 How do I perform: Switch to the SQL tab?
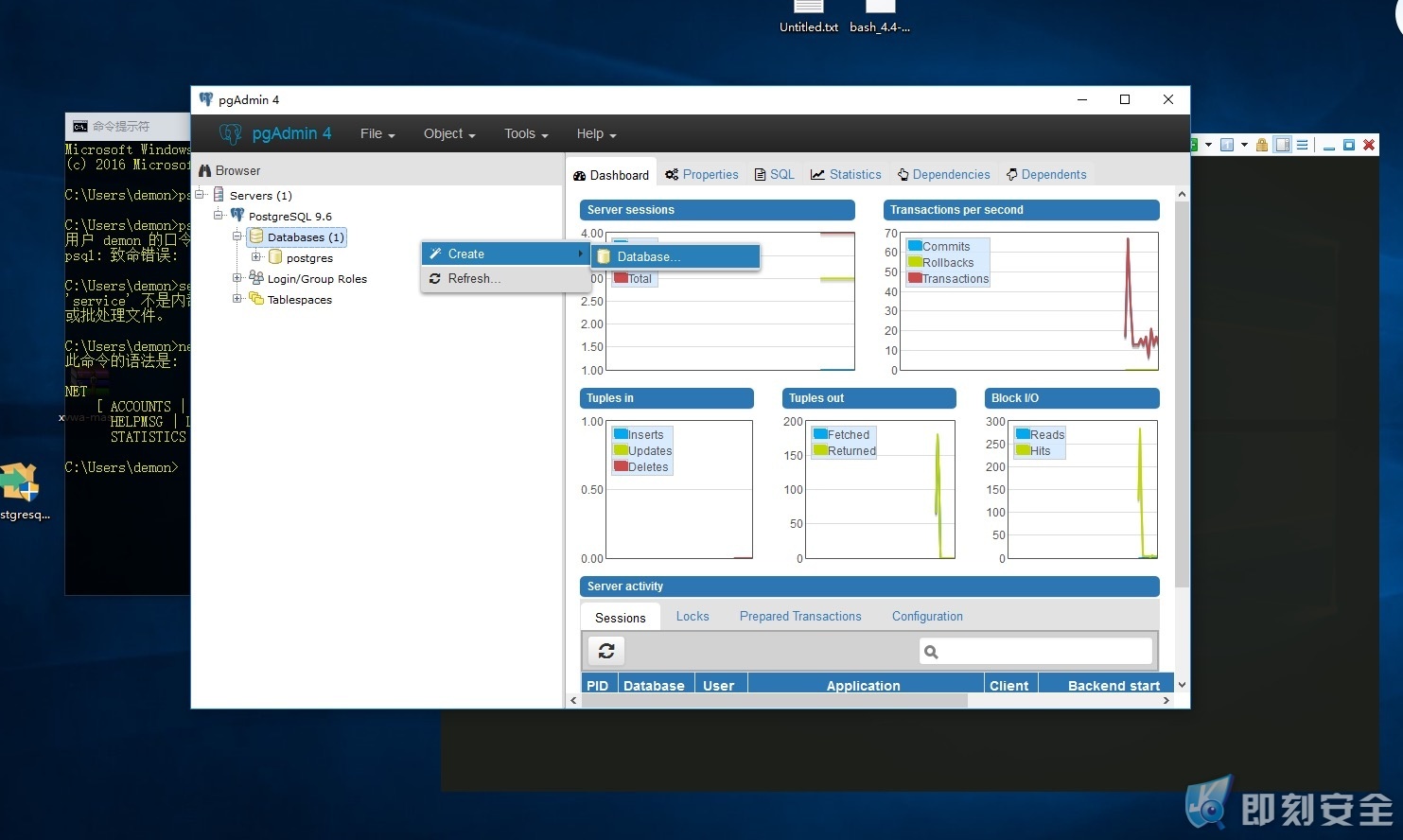[774, 175]
